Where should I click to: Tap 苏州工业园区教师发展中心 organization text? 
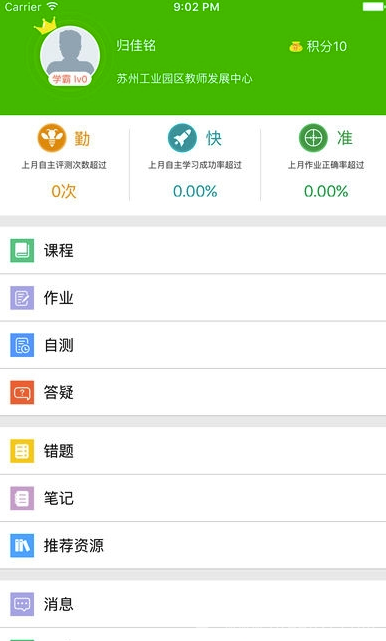point(184,78)
